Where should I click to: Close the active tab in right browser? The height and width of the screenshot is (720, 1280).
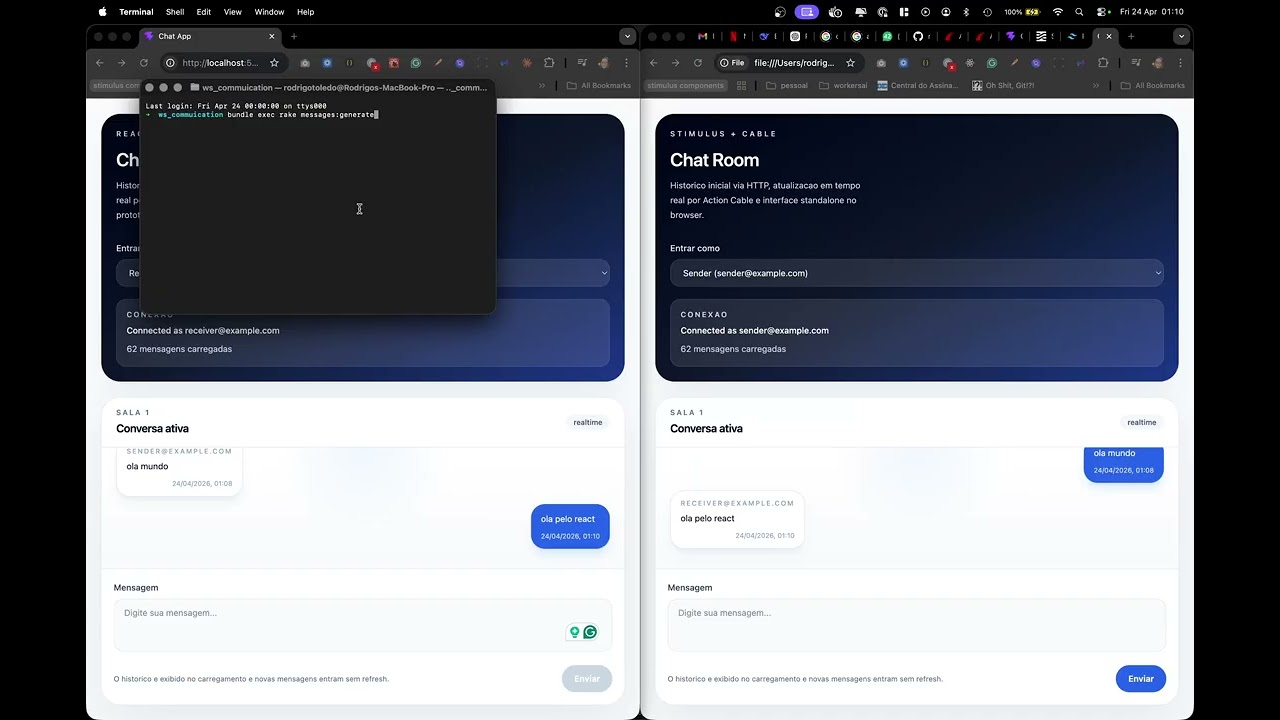click(1109, 36)
